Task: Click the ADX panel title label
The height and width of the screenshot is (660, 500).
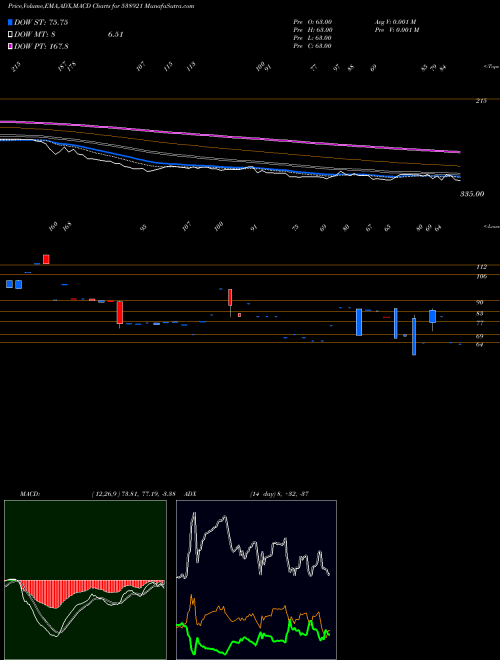Action: click(190, 494)
